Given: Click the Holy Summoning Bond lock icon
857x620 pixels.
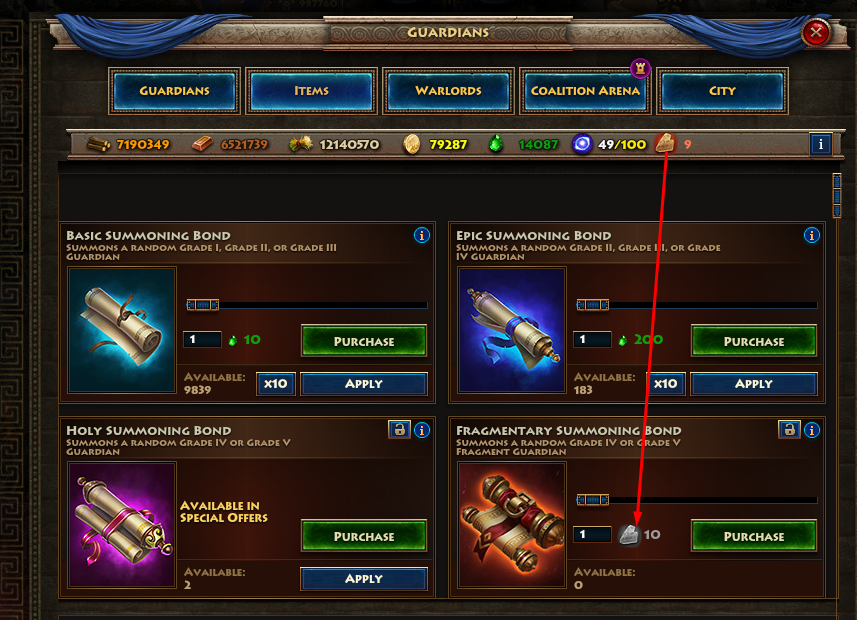Looking at the screenshot, I should [400, 430].
